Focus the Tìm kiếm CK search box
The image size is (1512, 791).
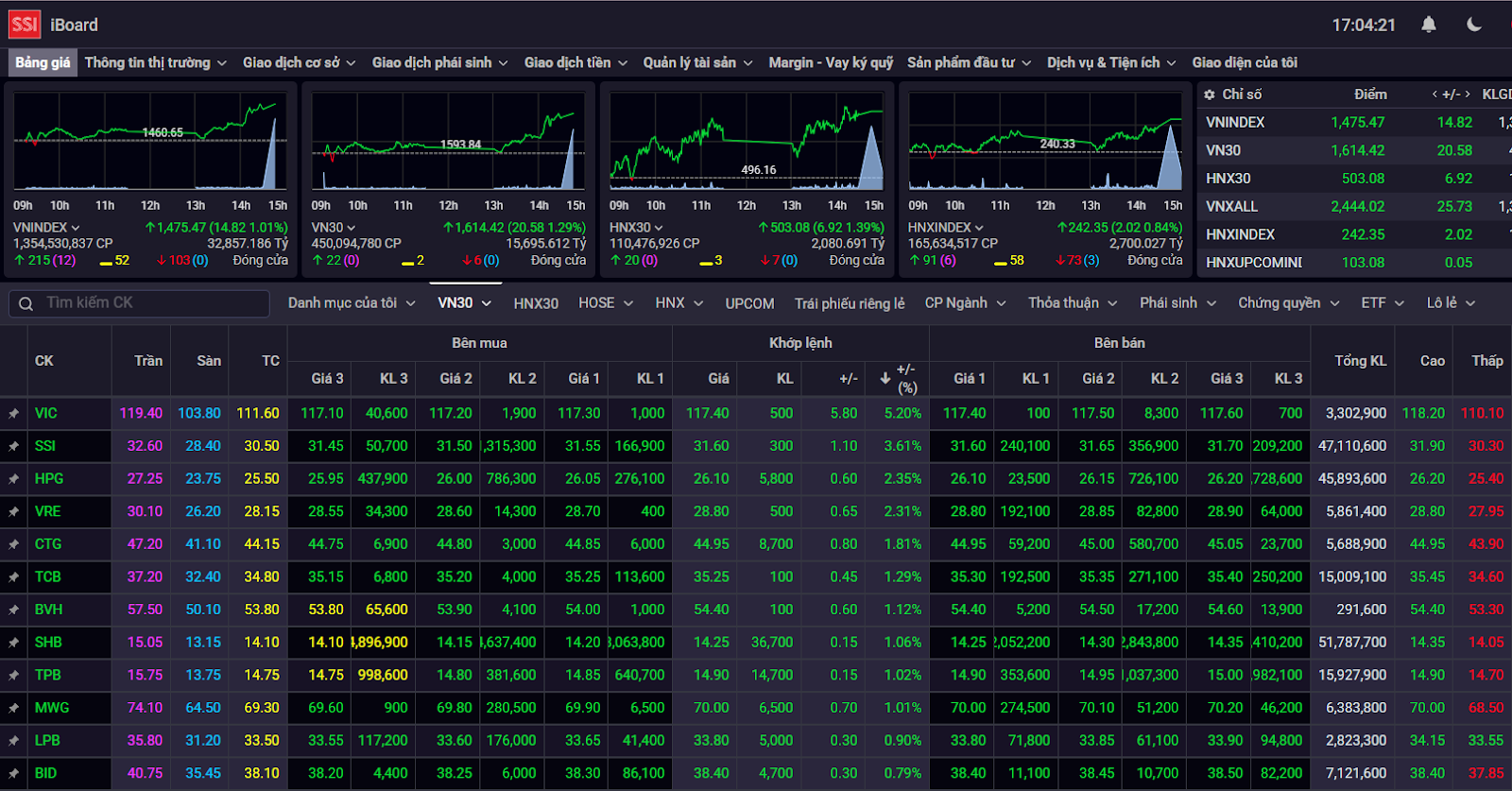(x=140, y=303)
